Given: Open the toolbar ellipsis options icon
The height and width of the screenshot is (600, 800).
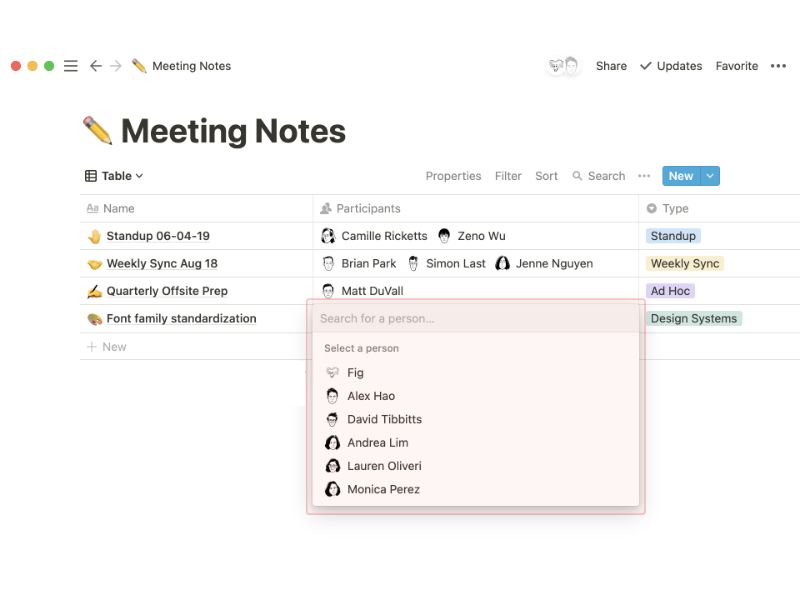Looking at the screenshot, I should pyautogui.click(x=644, y=176).
